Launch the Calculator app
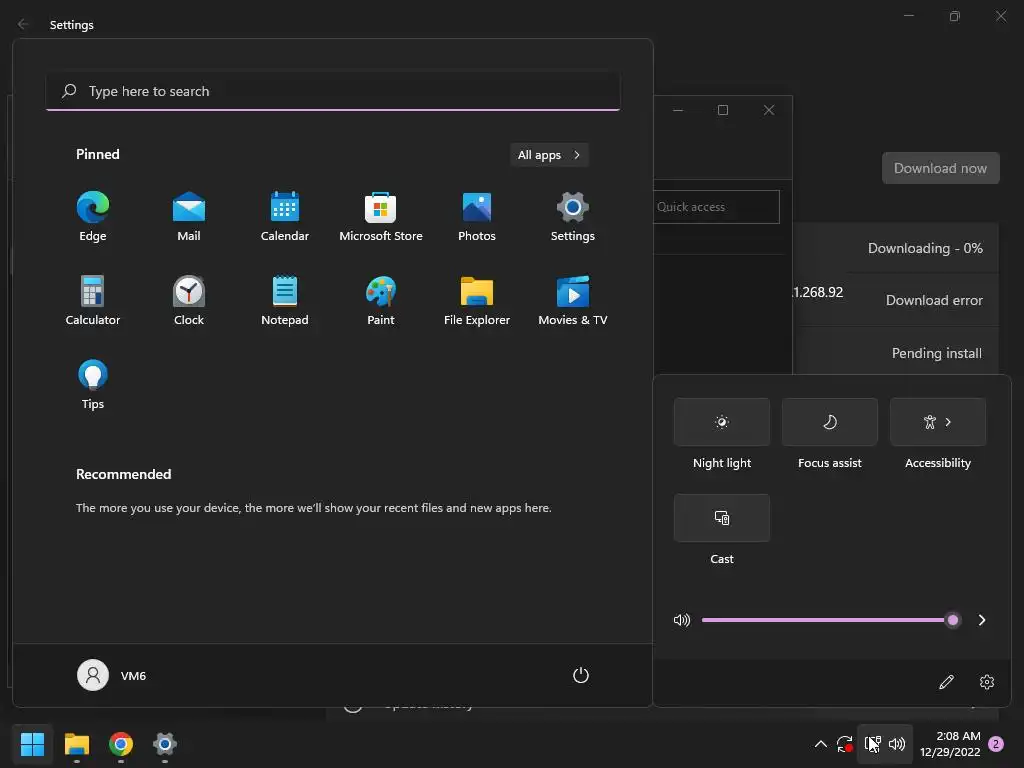Viewport: 1024px width, 768px height. pos(93,300)
